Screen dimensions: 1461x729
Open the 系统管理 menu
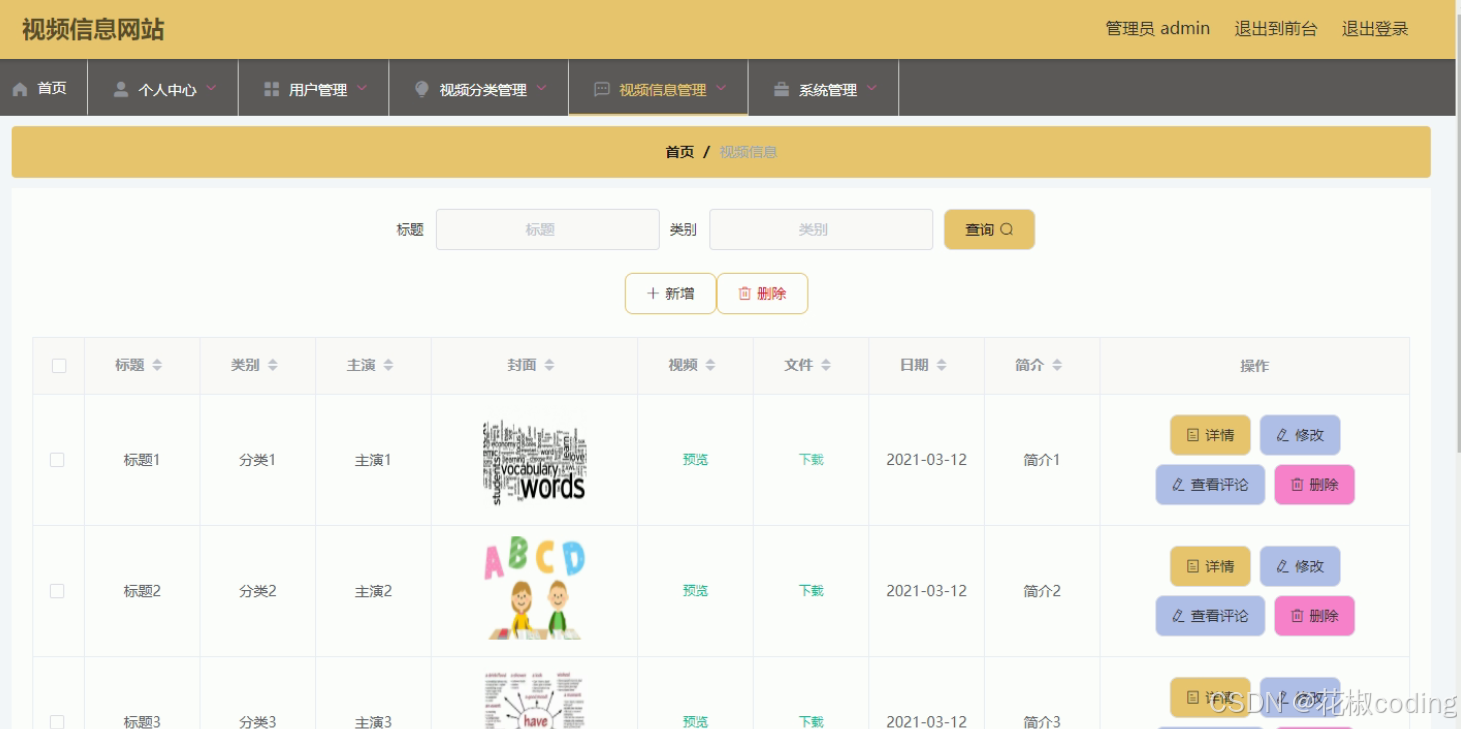point(824,88)
